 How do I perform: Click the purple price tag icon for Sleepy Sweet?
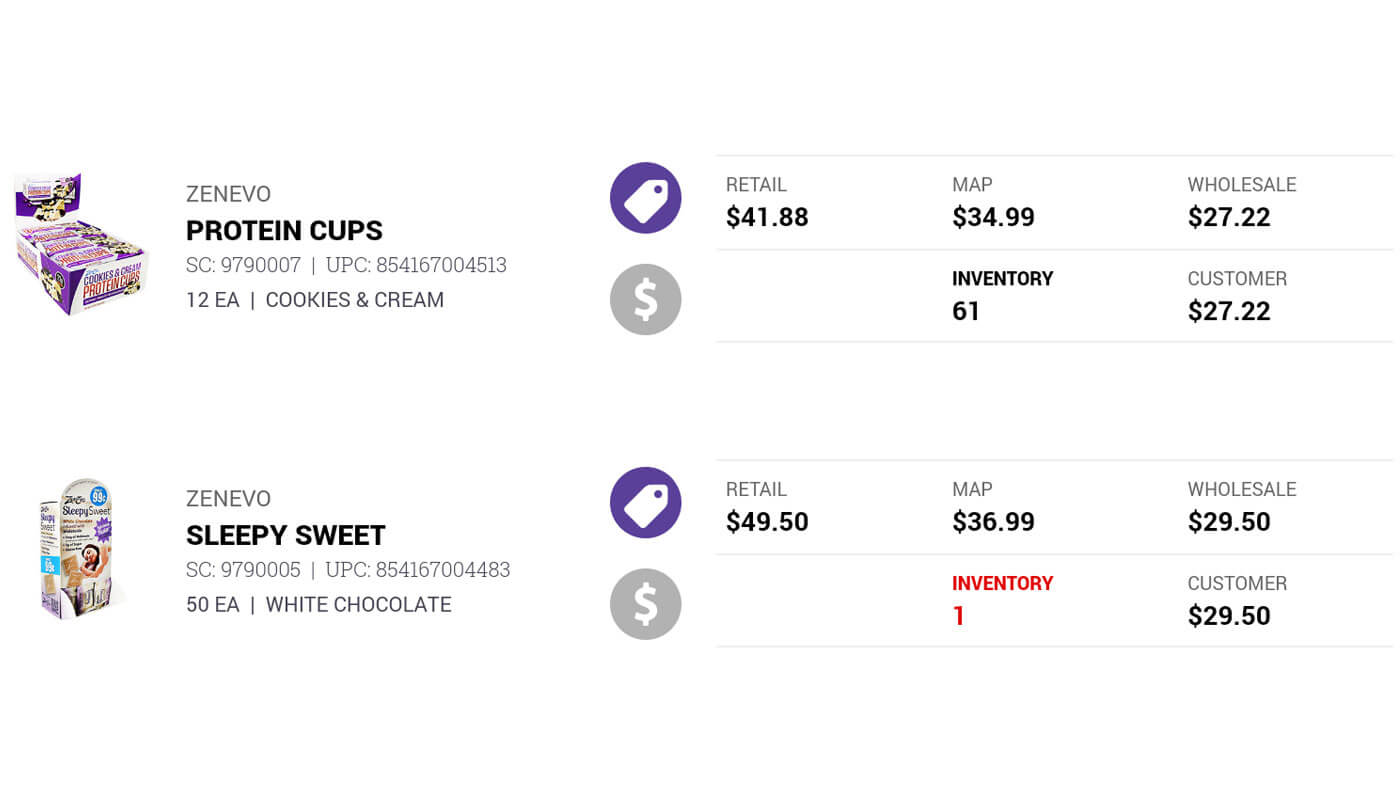pyautogui.click(x=645, y=502)
